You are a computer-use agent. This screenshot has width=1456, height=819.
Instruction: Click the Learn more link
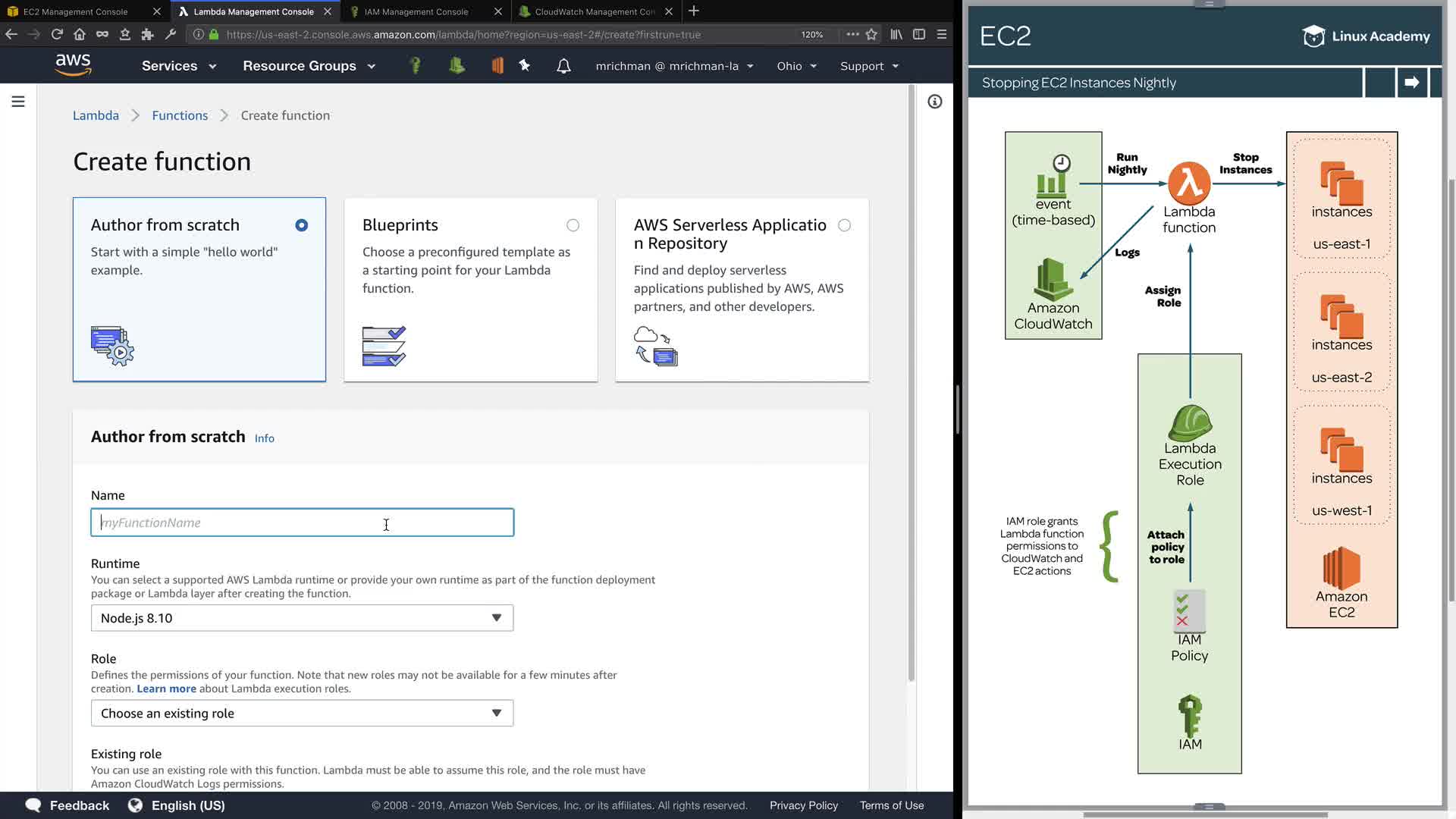pos(166,689)
